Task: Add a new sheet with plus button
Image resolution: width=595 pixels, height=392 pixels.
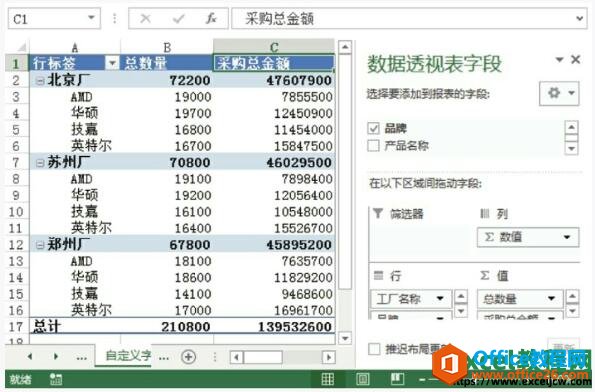Action: (189, 357)
